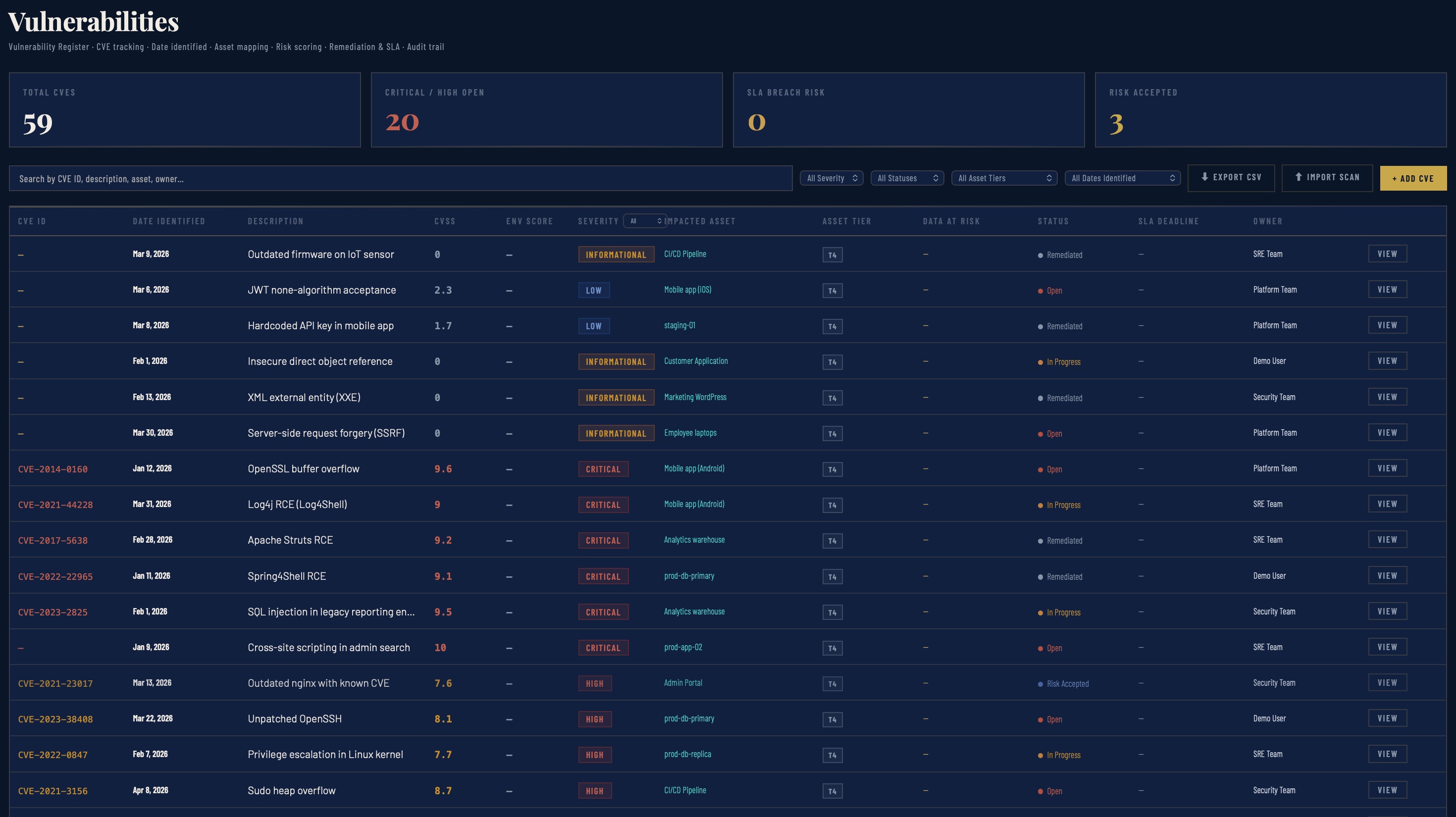Open the CVE-2021-44228 identifier
Image resolution: width=1456 pixels, height=817 pixels.
[55, 505]
